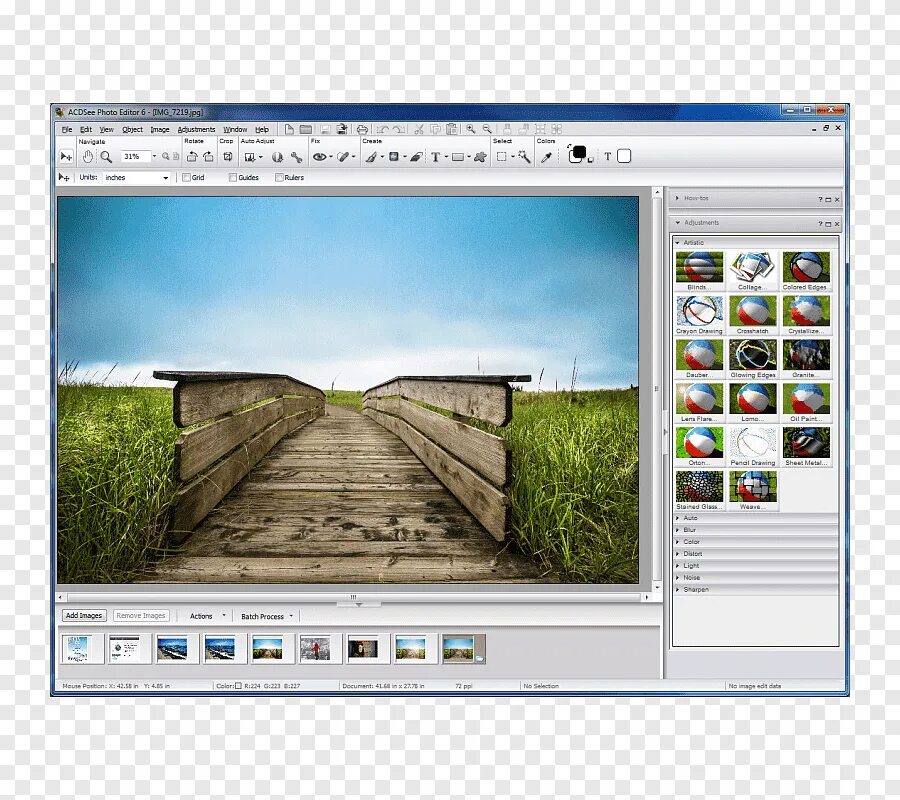Select the Text tool in Create
The image size is (900, 800).
tap(436, 157)
